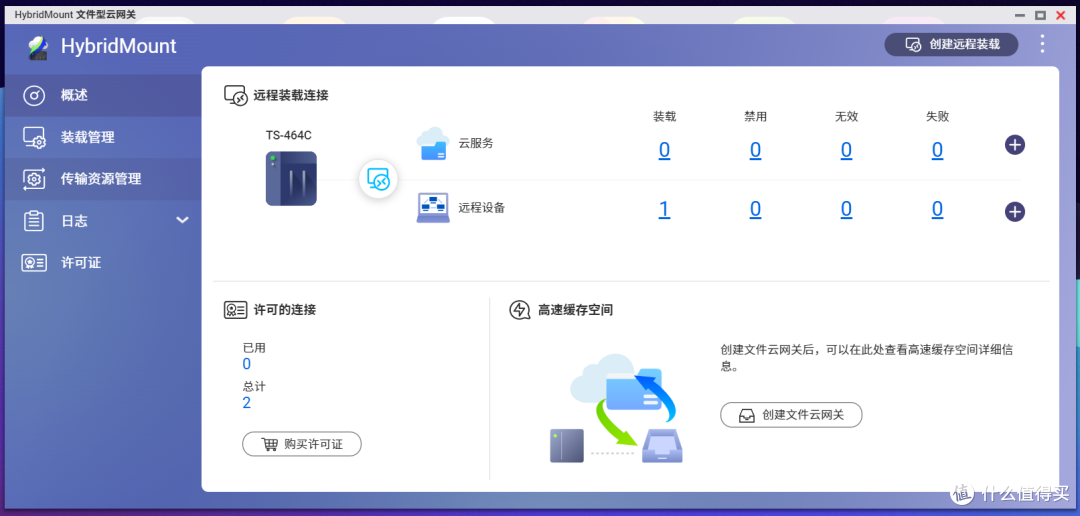
Task: Open the remote devices disabled (禁用) count 0
Action: click(756, 209)
